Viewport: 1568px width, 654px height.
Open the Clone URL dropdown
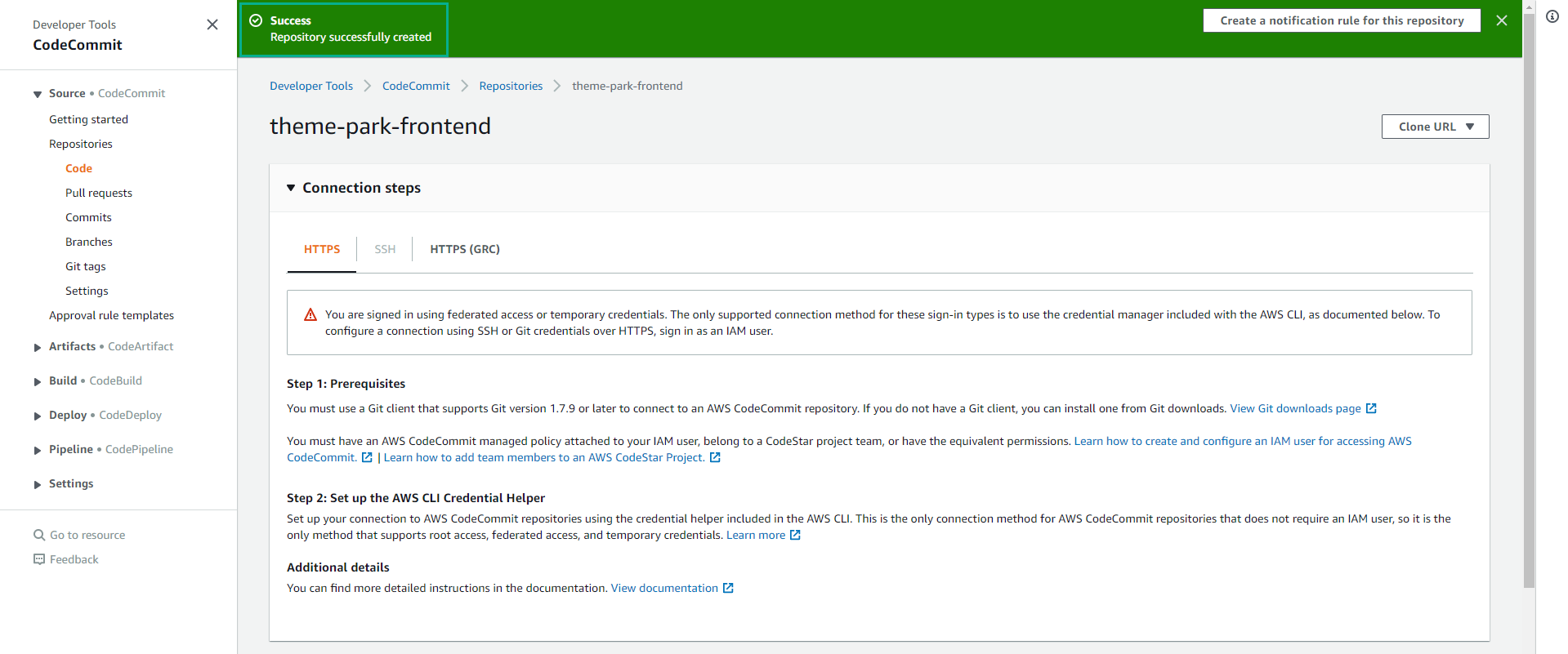pyautogui.click(x=1435, y=127)
